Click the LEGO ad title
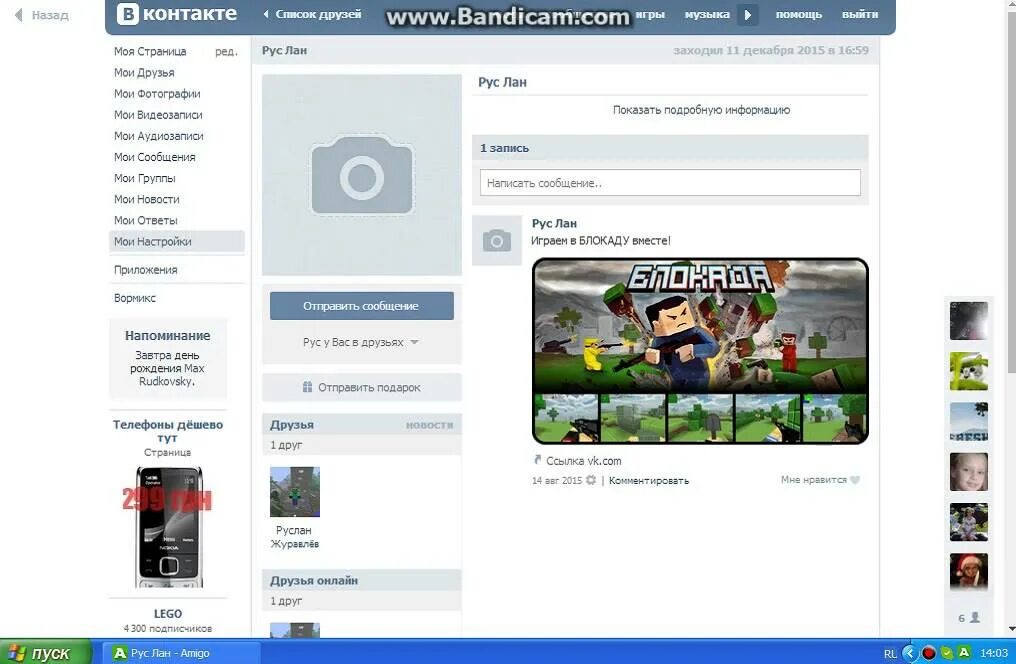 pyautogui.click(x=168, y=613)
